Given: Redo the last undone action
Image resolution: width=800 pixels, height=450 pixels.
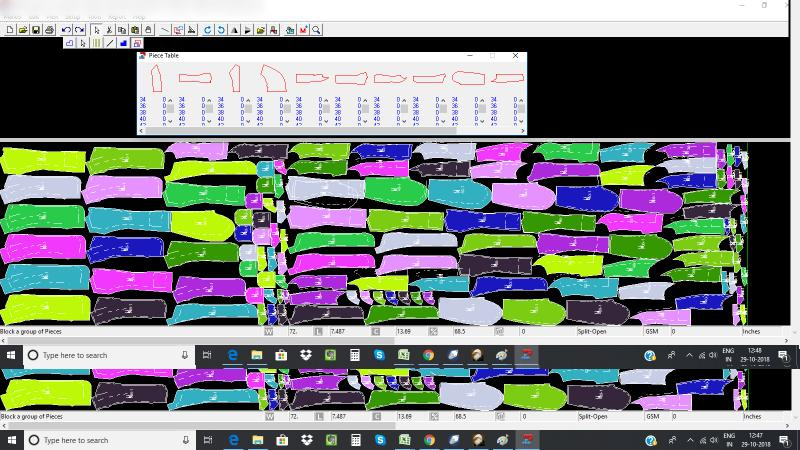Looking at the screenshot, I should pyautogui.click(x=79, y=30).
